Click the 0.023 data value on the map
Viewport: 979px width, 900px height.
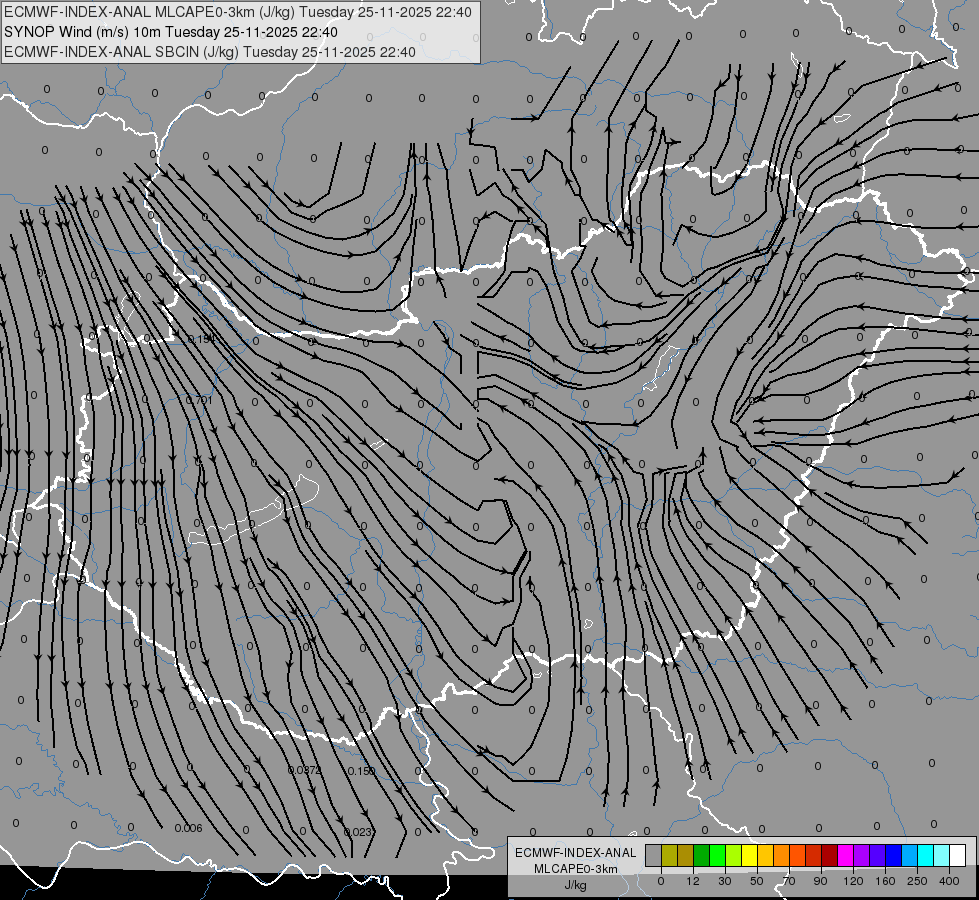358,832
